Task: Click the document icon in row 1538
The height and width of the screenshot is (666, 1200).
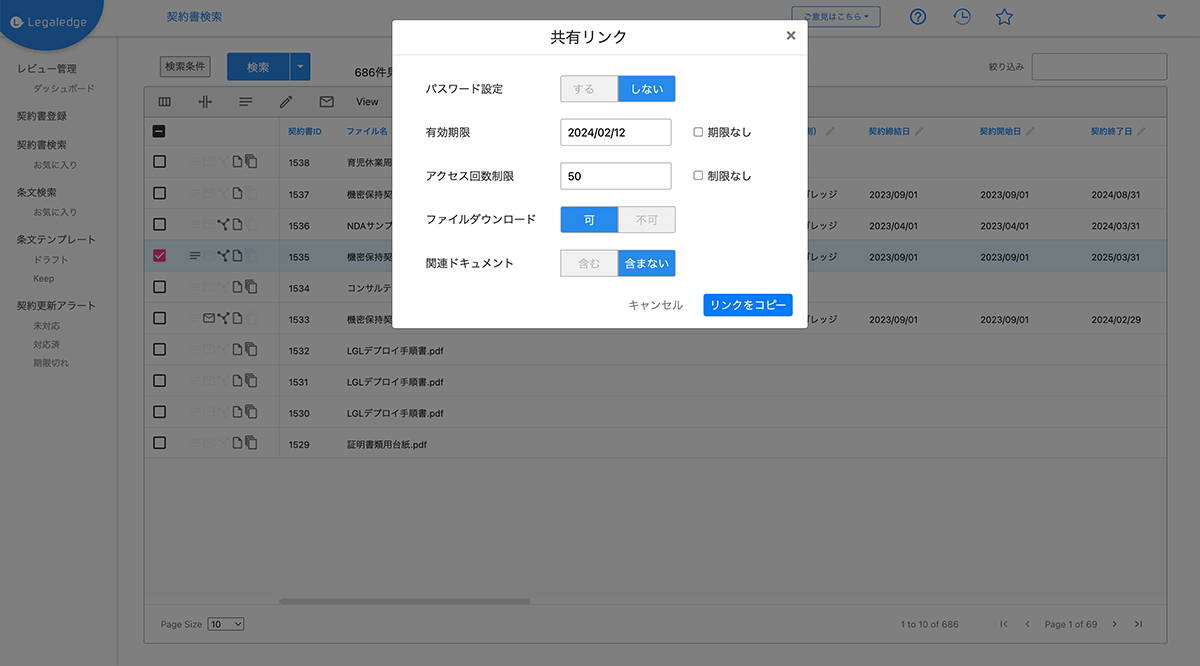Action: pos(237,161)
